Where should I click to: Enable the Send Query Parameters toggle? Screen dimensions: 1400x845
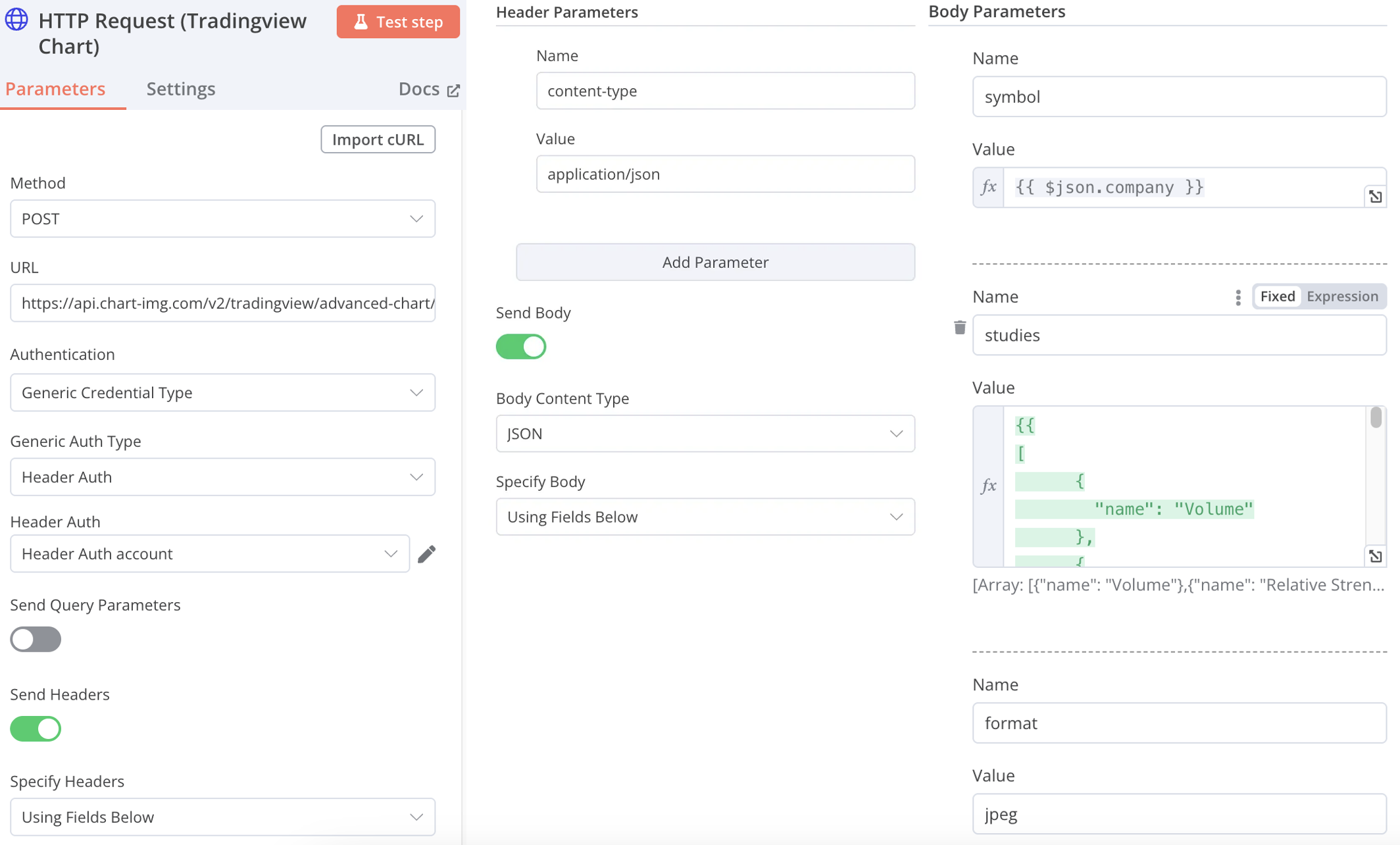click(x=36, y=639)
